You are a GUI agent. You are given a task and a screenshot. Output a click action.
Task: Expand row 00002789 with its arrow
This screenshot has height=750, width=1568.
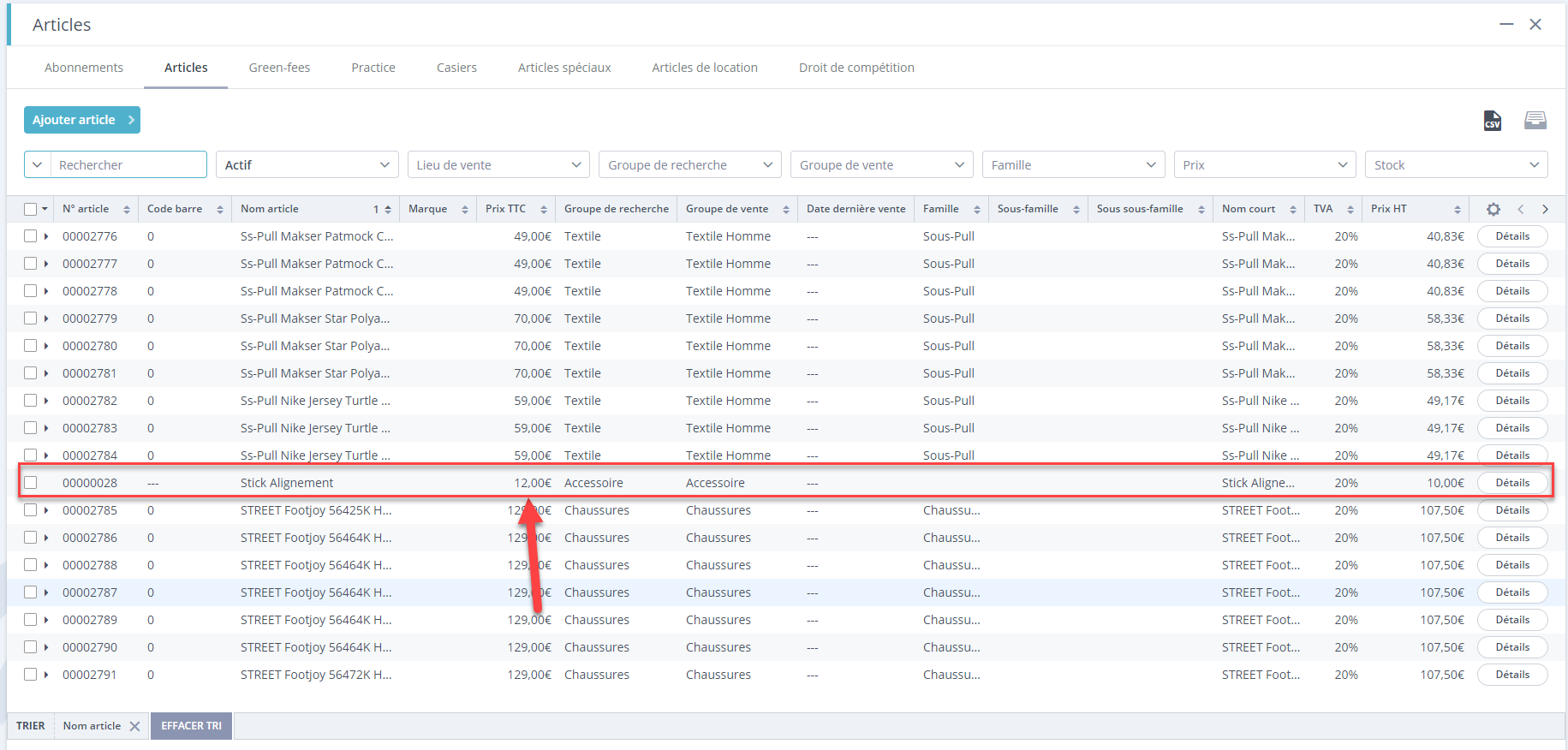tap(46, 620)
